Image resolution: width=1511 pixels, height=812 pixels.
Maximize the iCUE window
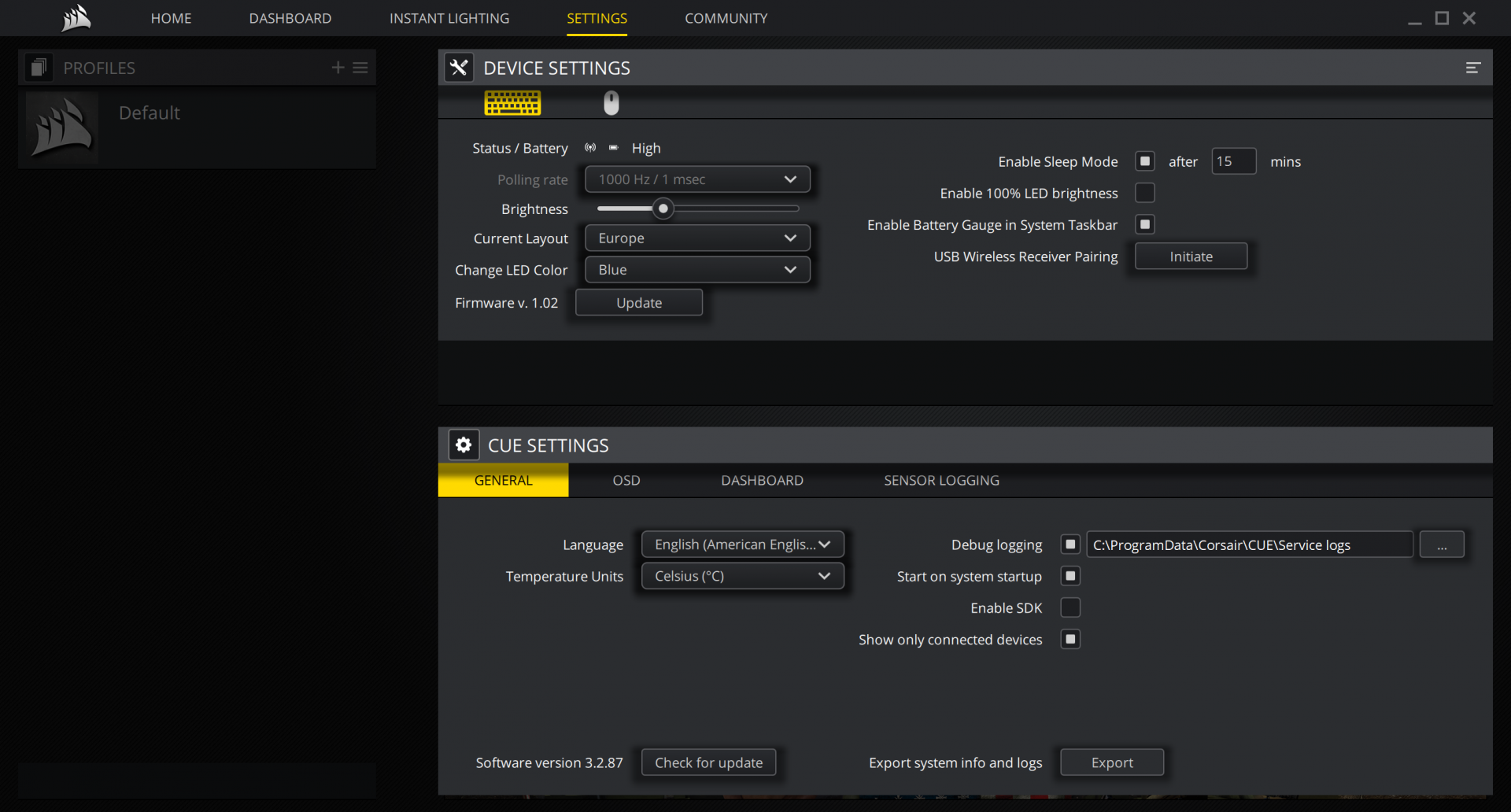click(1442, 18)
